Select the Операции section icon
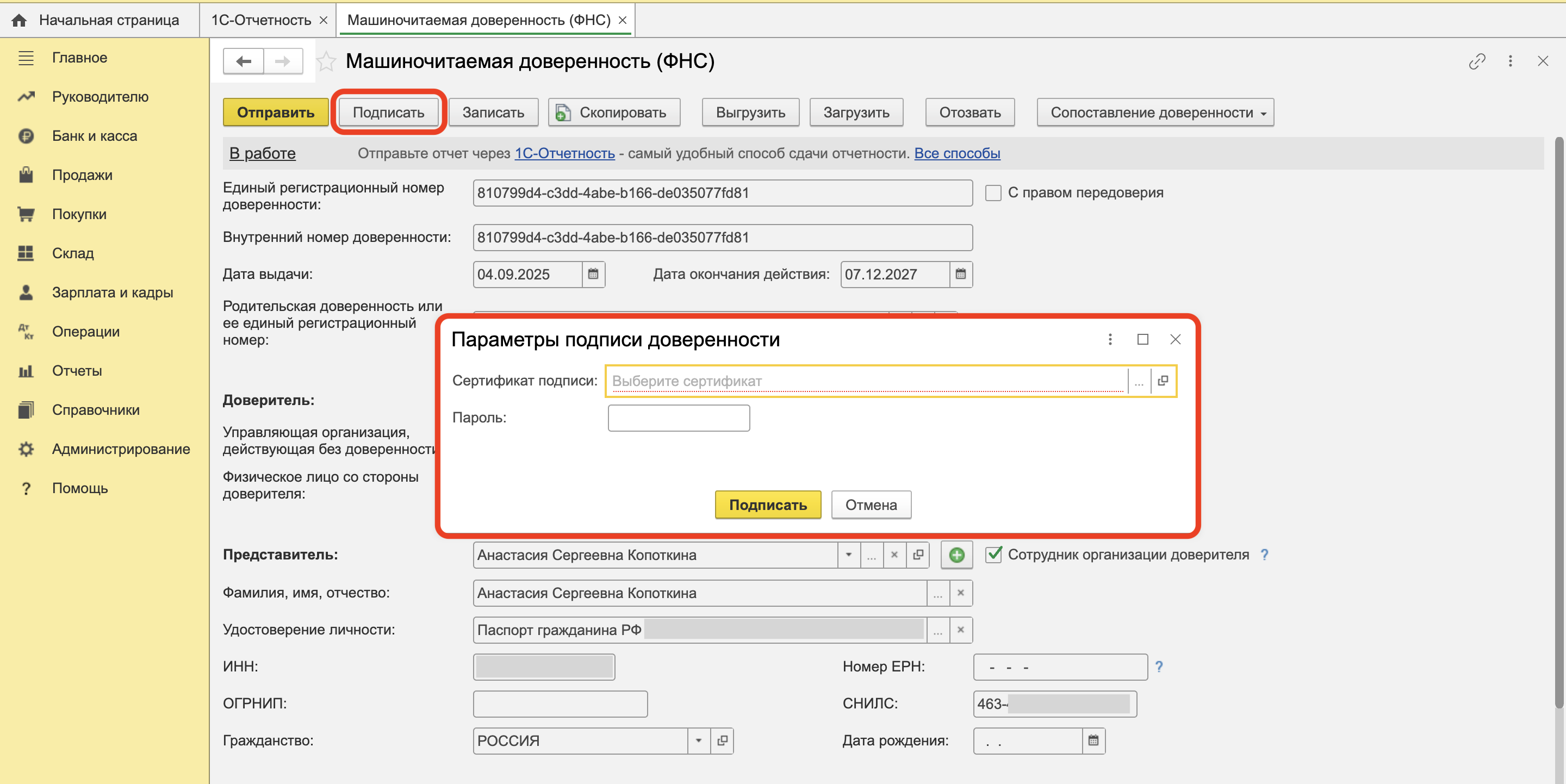The width and height of the screenshot is (1566, 784). click(26, 331)
